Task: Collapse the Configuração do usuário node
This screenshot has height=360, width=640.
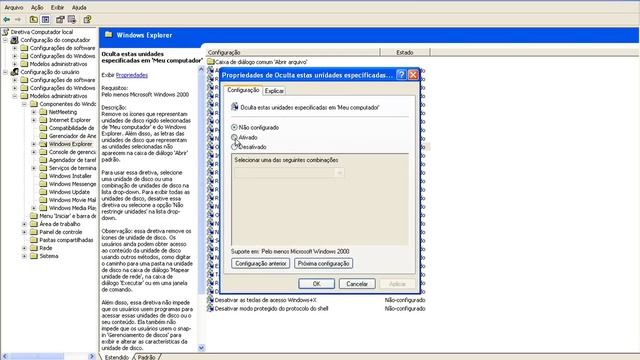Action: [5, 72]
